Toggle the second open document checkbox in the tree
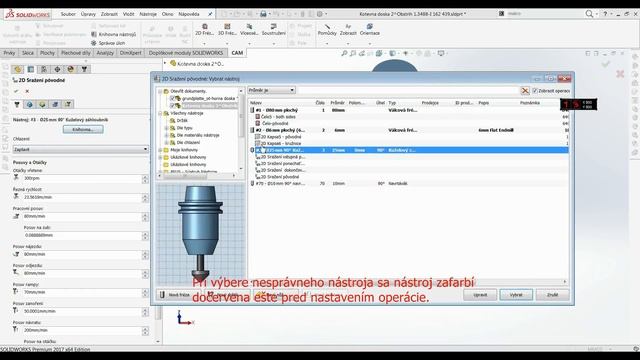Image resolution: width=640 pixels, height=360 pixels. [x=172, y=105]
